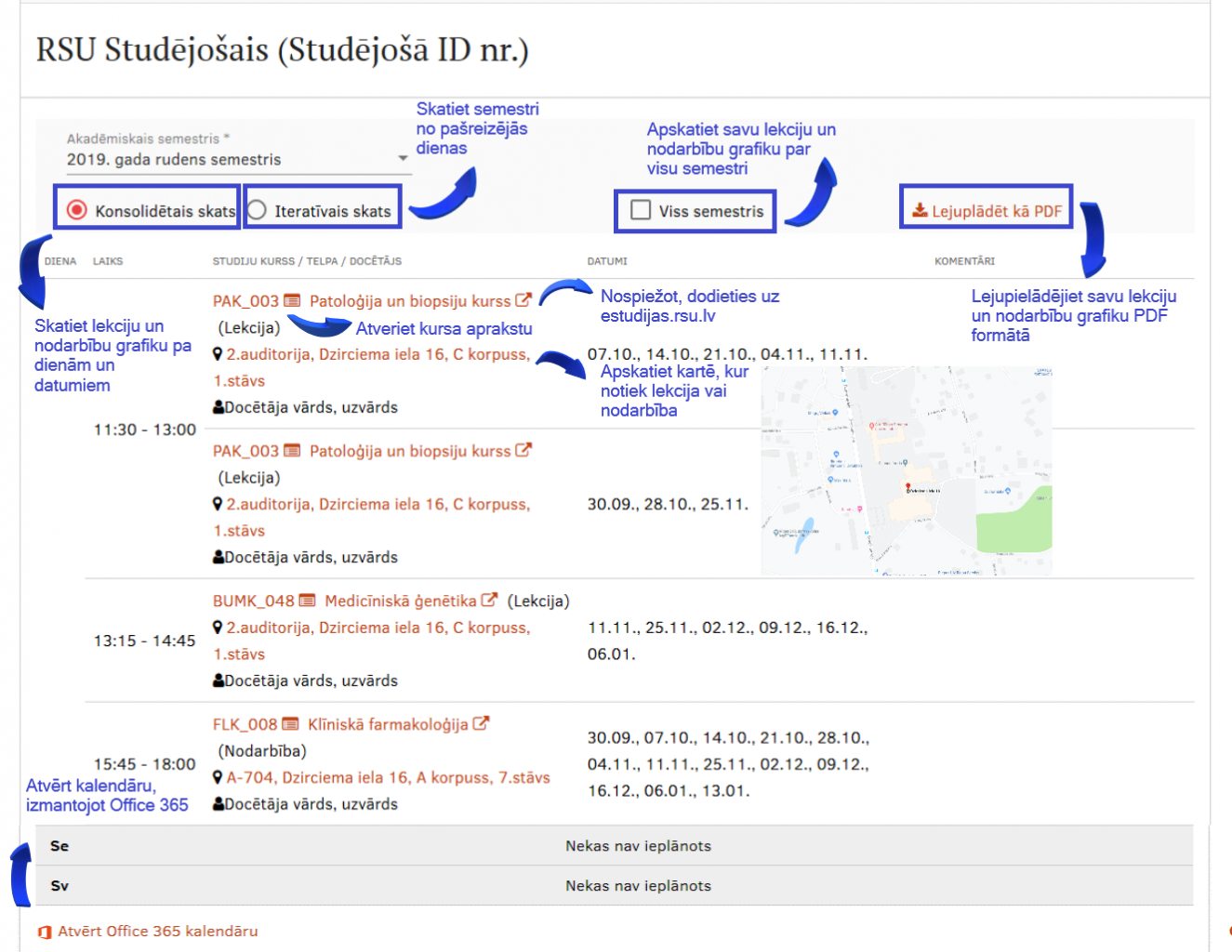Click the calendar icon beside PAK_003
This screenshot has height=952, width=1232.
coord(292,300)
